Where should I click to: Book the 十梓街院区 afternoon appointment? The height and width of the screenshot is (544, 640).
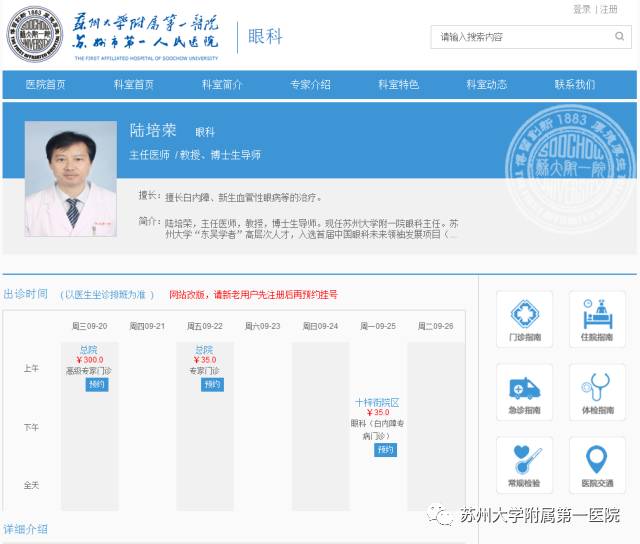click(385, 450)
